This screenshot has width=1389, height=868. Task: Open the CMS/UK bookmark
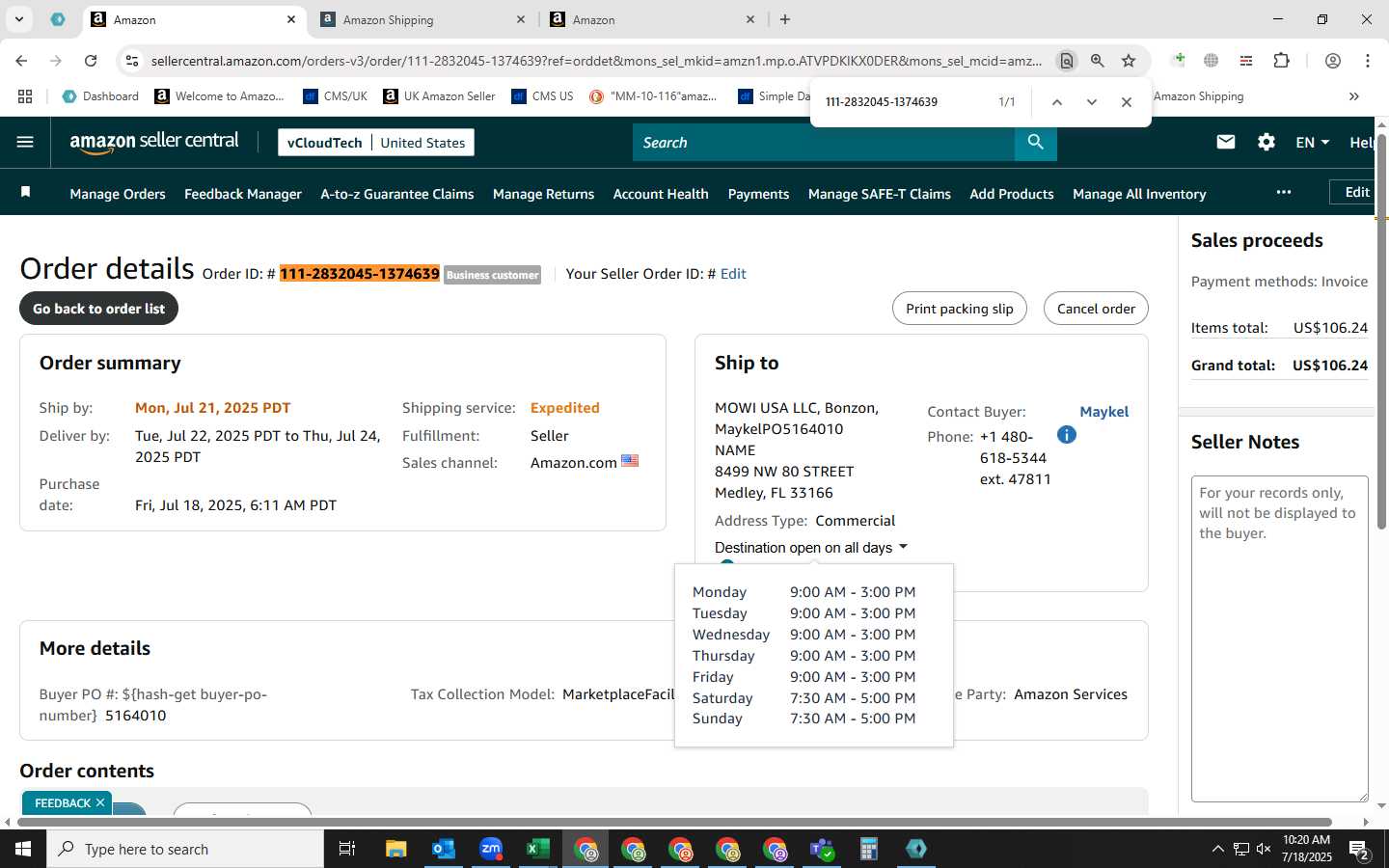click(x=335, y=96)
